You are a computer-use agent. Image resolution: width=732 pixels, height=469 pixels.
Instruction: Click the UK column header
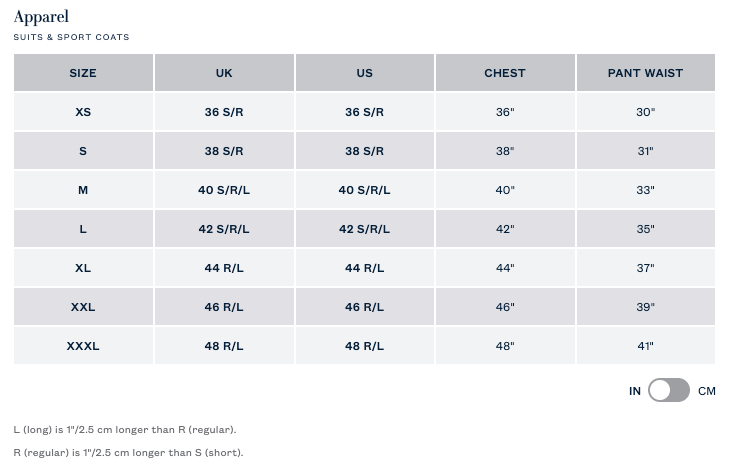(x=224, y=73)
